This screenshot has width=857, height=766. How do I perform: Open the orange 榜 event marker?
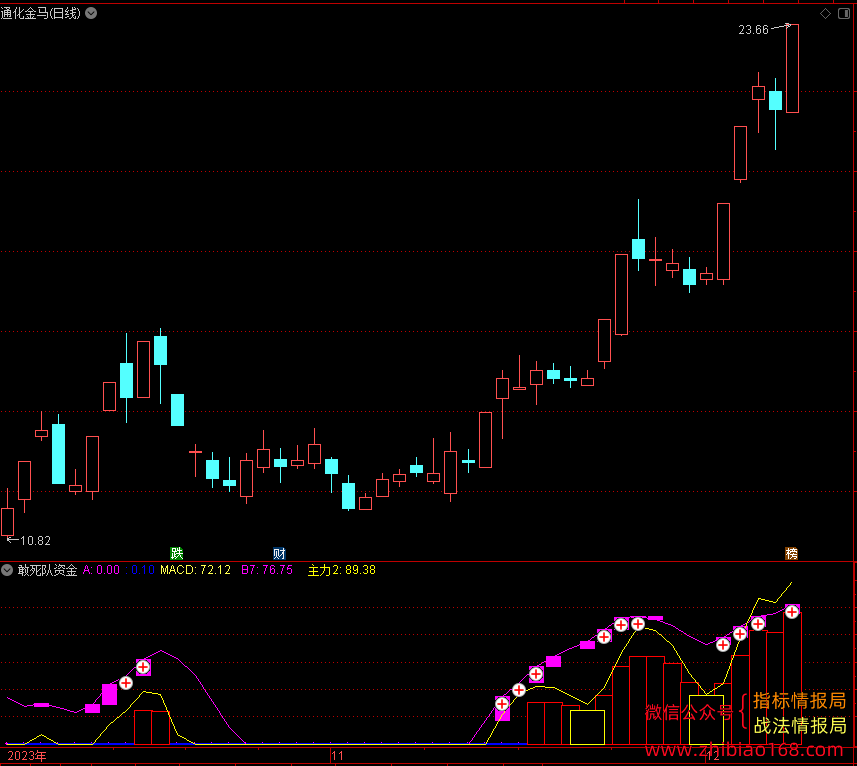pyautogui.click(x=791, y=553)
